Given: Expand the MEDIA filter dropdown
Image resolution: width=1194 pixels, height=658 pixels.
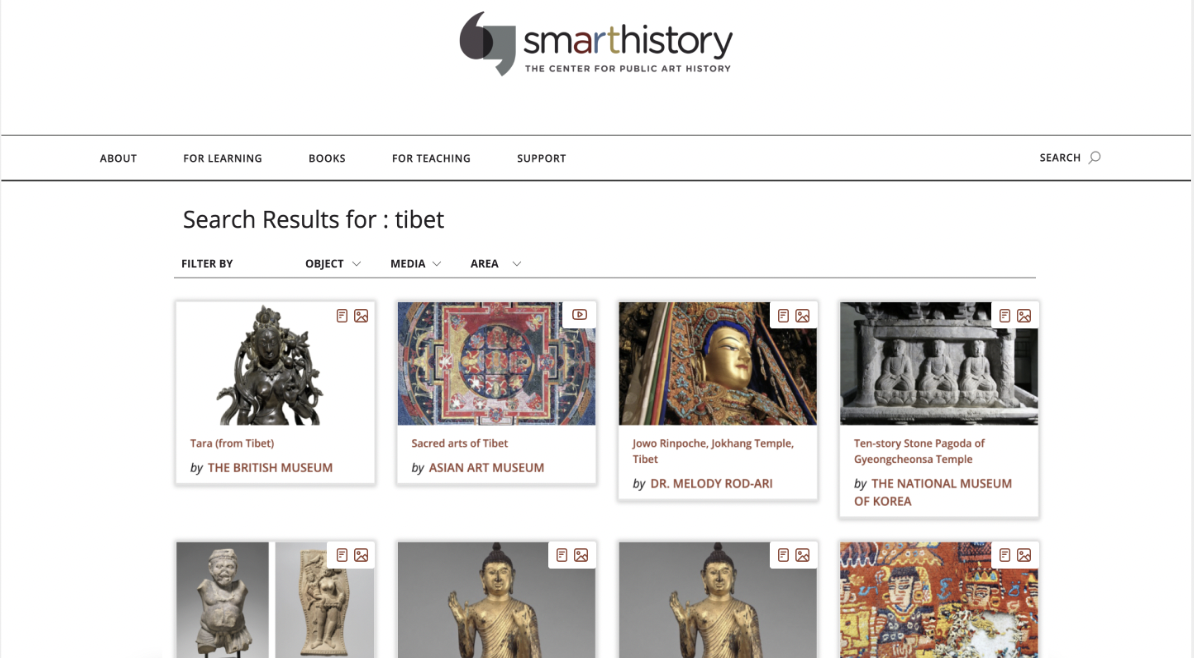Looking at the screenshot, I should pos(416,264).
